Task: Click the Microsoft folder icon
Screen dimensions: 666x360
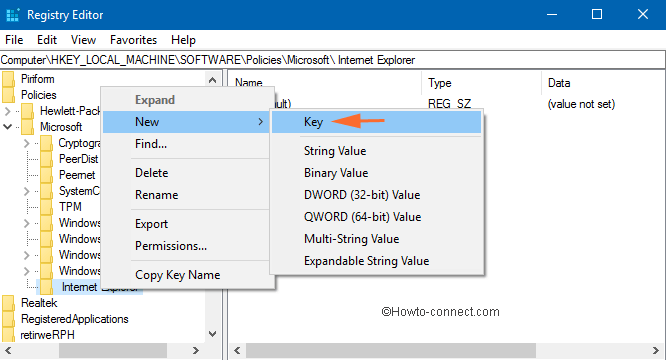Action: (27, 127)
